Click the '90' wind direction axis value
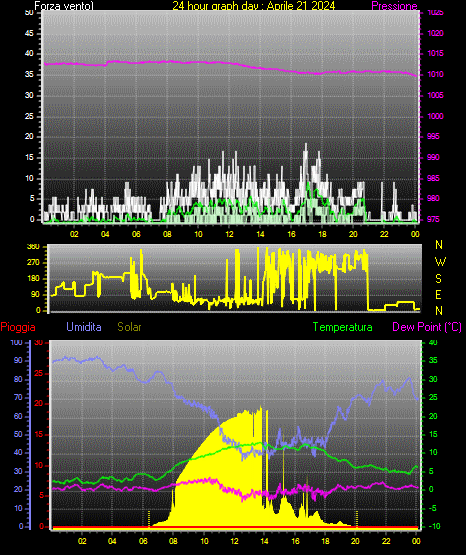Image resolution: width=466 pixels, height=555 pixels. coord(35,294)
